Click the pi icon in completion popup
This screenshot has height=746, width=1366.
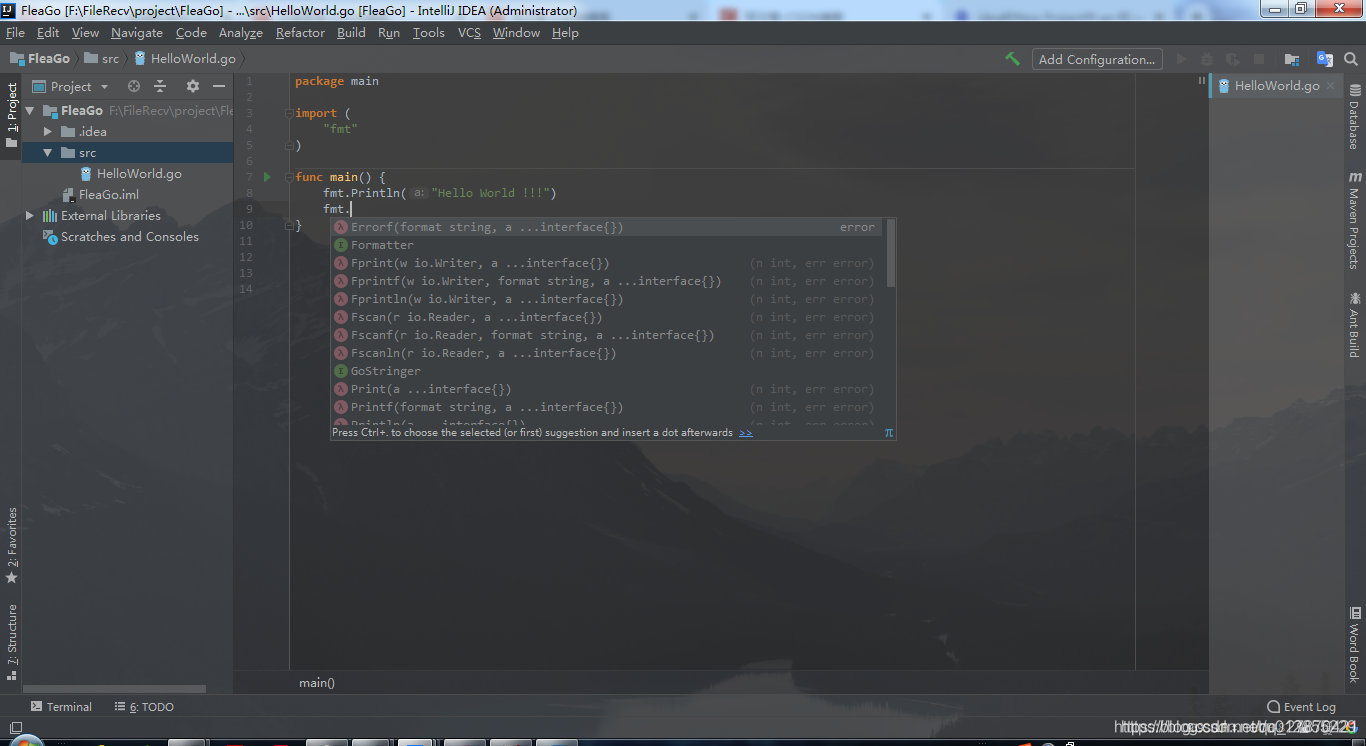[x=888, y=433]
